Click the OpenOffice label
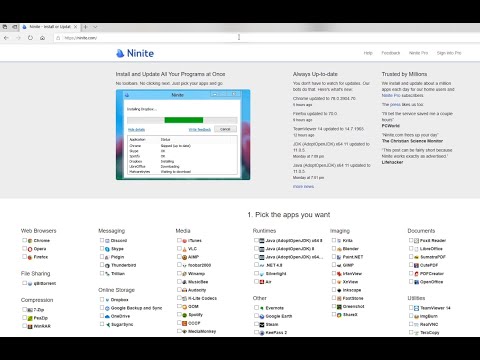This screenshot has height=360, width=480. [432, 282]
